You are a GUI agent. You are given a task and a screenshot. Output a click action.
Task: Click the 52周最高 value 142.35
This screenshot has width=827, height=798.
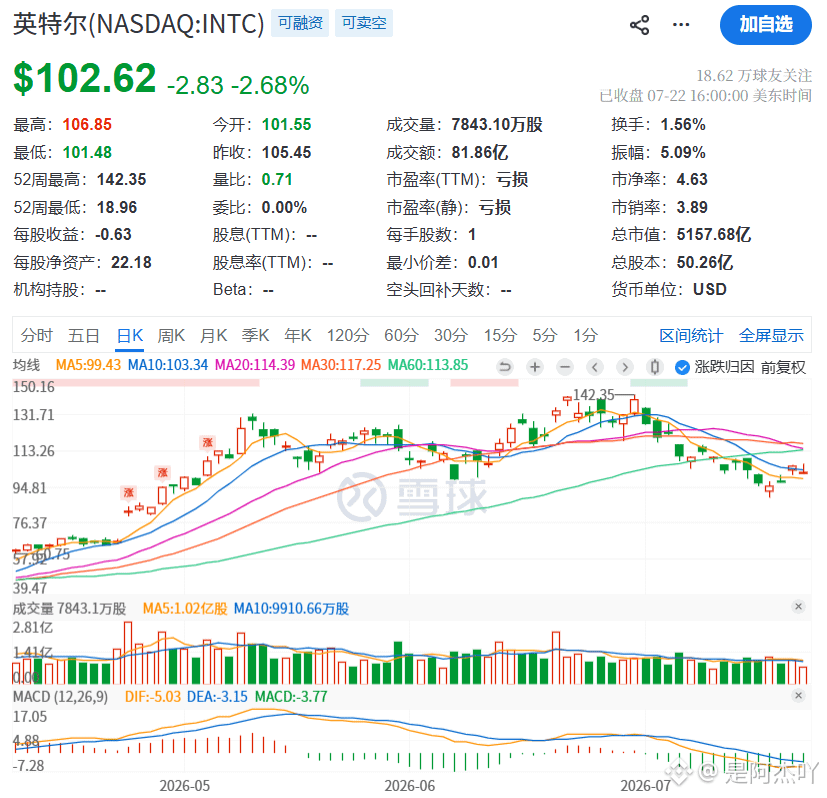(121, 179)
